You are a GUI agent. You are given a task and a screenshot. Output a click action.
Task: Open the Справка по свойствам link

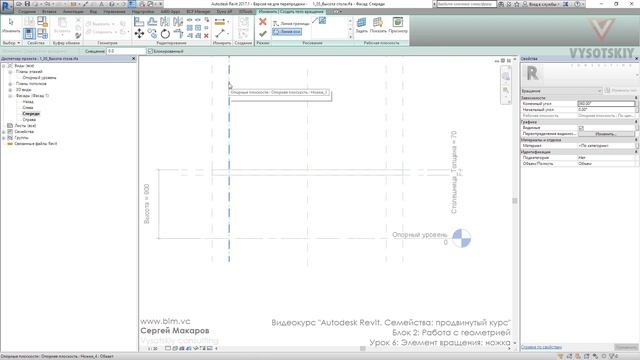541,347
